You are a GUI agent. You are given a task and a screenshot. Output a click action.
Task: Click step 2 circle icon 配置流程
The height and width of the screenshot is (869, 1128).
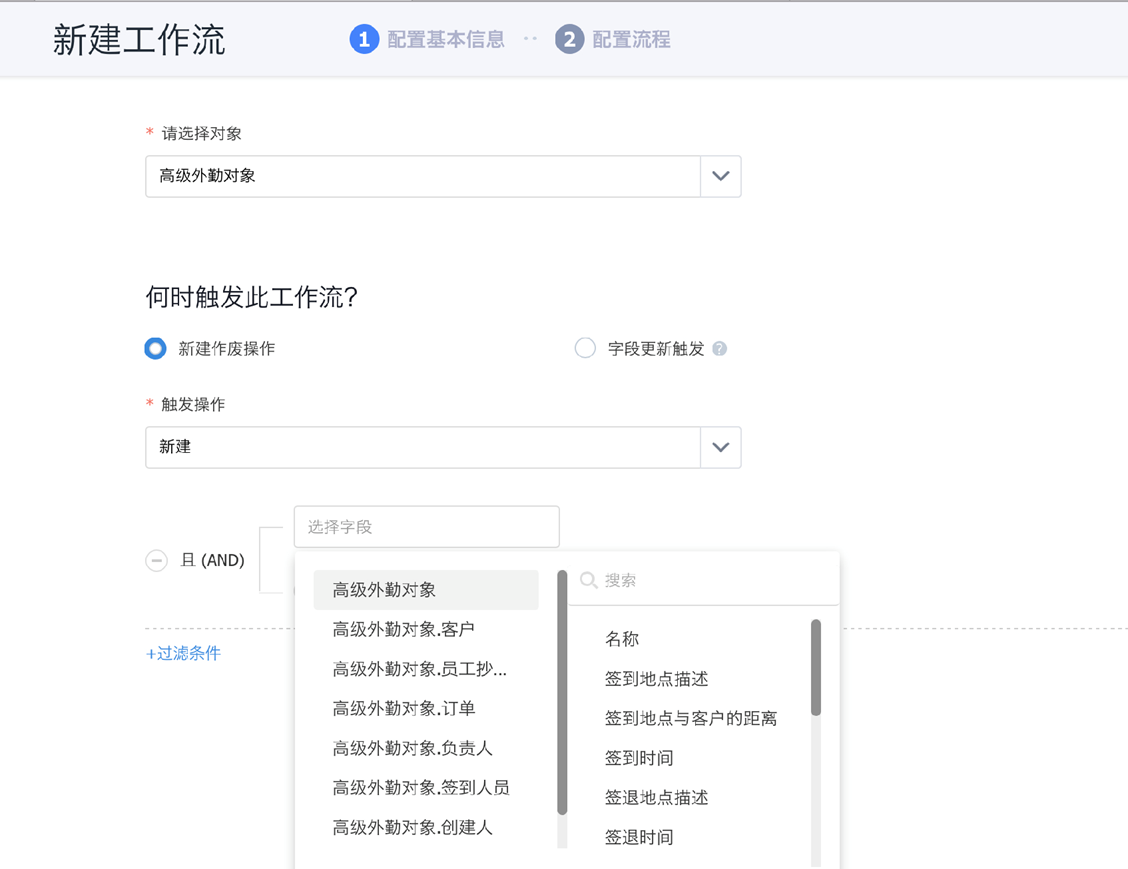(569, 40)
